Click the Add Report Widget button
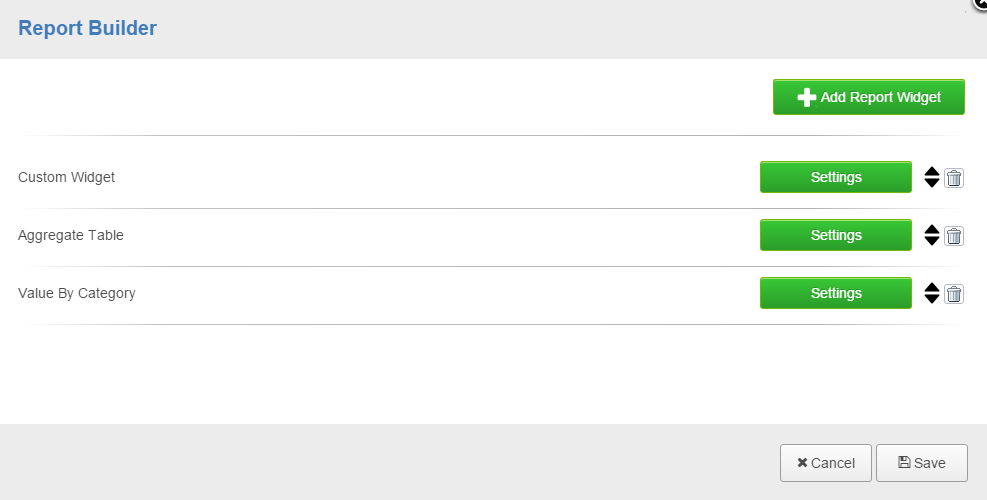 869,97
